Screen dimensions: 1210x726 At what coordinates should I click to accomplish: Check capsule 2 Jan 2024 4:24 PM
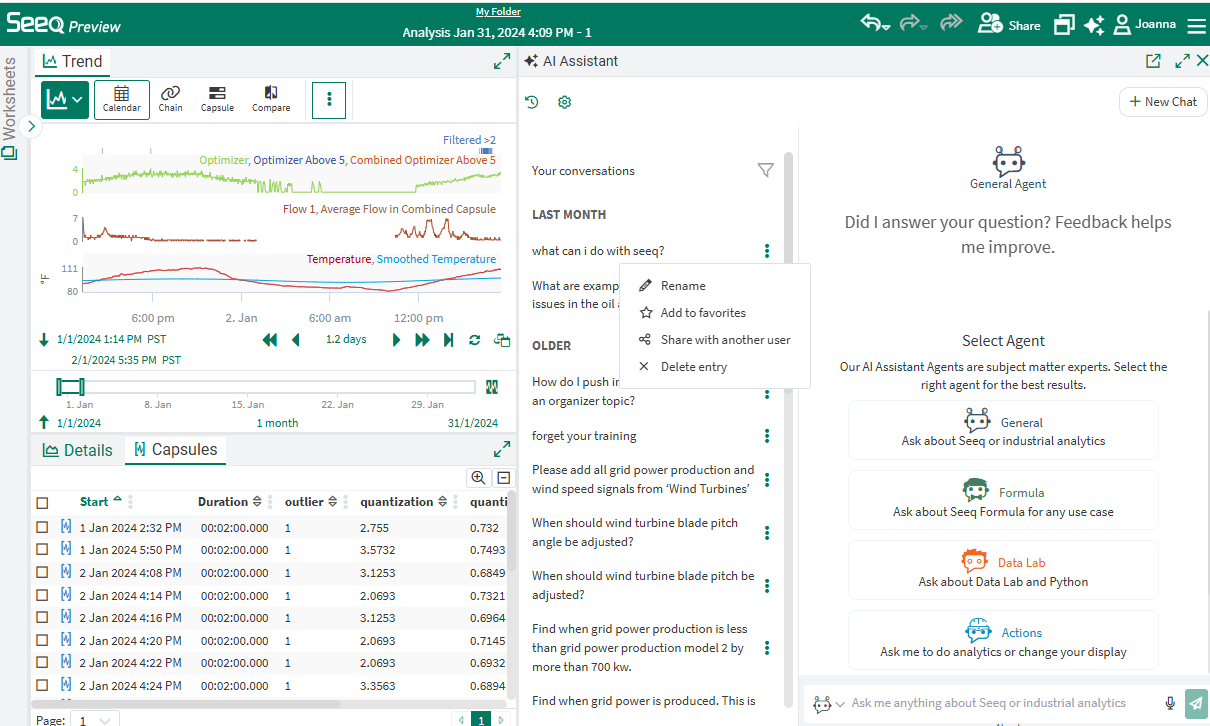click(x=42, y=685)
